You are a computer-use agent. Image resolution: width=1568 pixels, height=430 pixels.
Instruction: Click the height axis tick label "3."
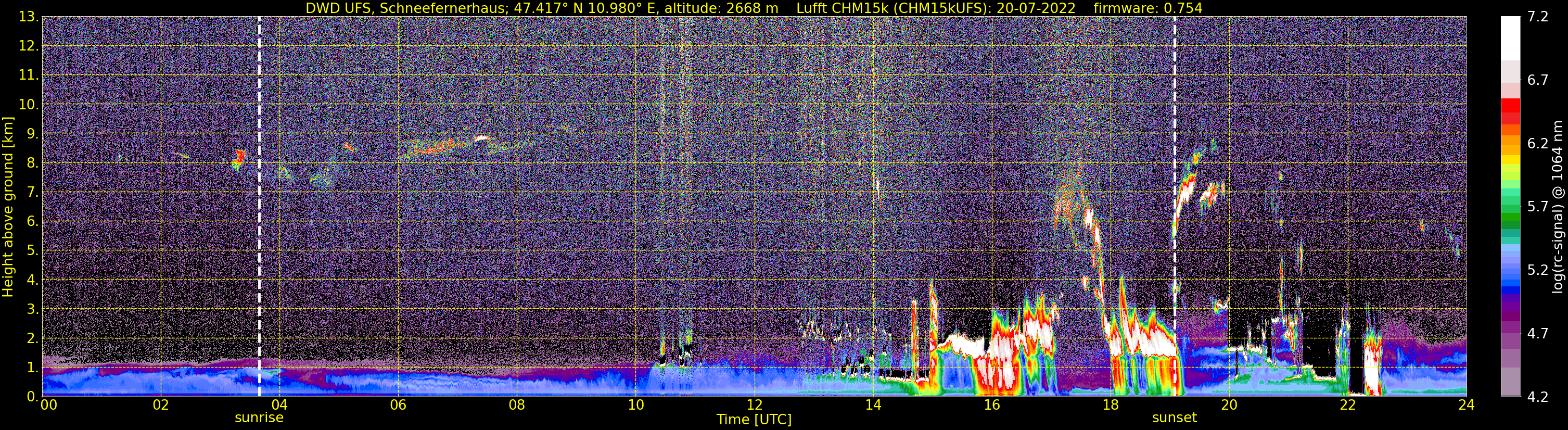[x=32, y=309]
